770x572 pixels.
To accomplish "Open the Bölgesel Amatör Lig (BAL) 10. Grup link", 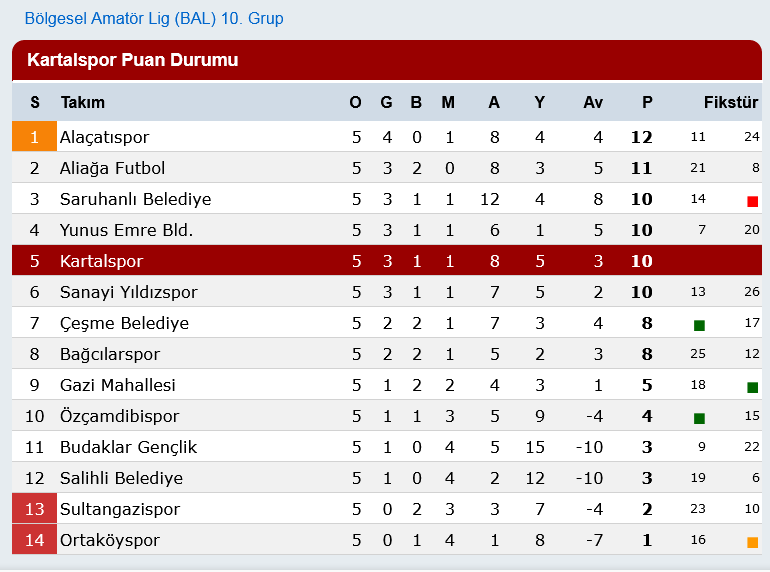I will click(x=154, y=19).
